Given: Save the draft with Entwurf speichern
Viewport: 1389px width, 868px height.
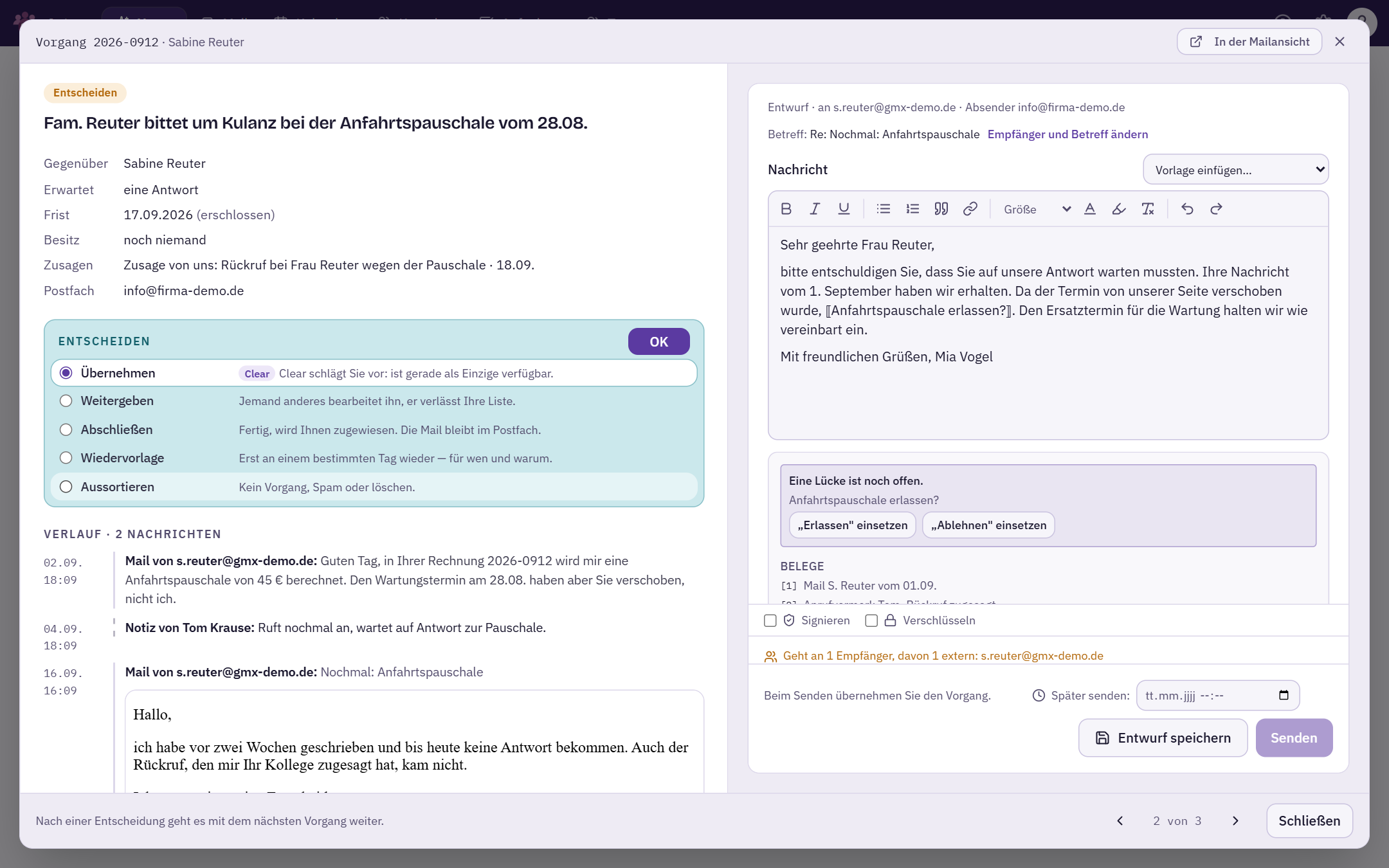Looking at the screenshot, I should (1163, 737).
